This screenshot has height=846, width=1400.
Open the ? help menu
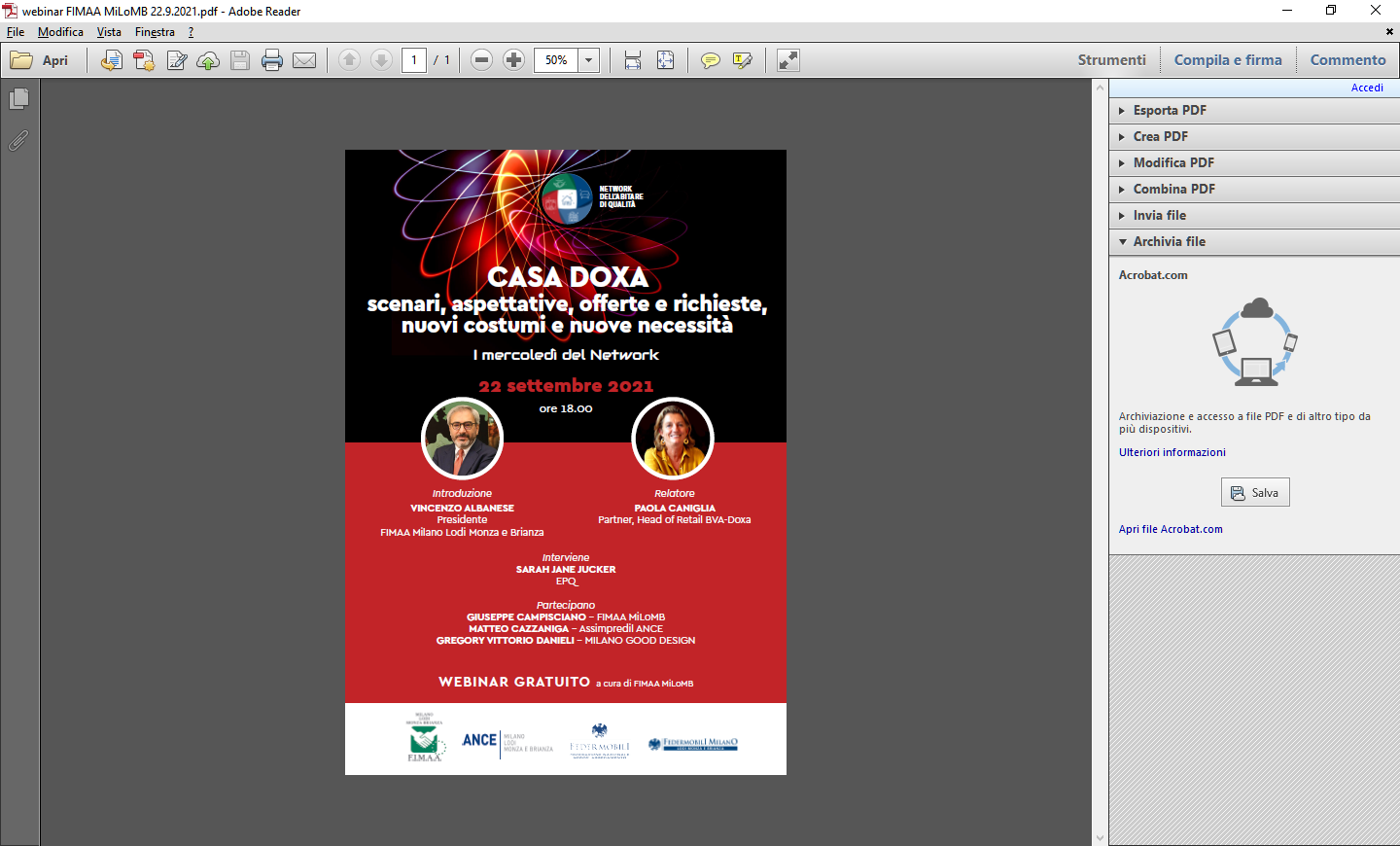pyautogui.click(x=191, y=32)
